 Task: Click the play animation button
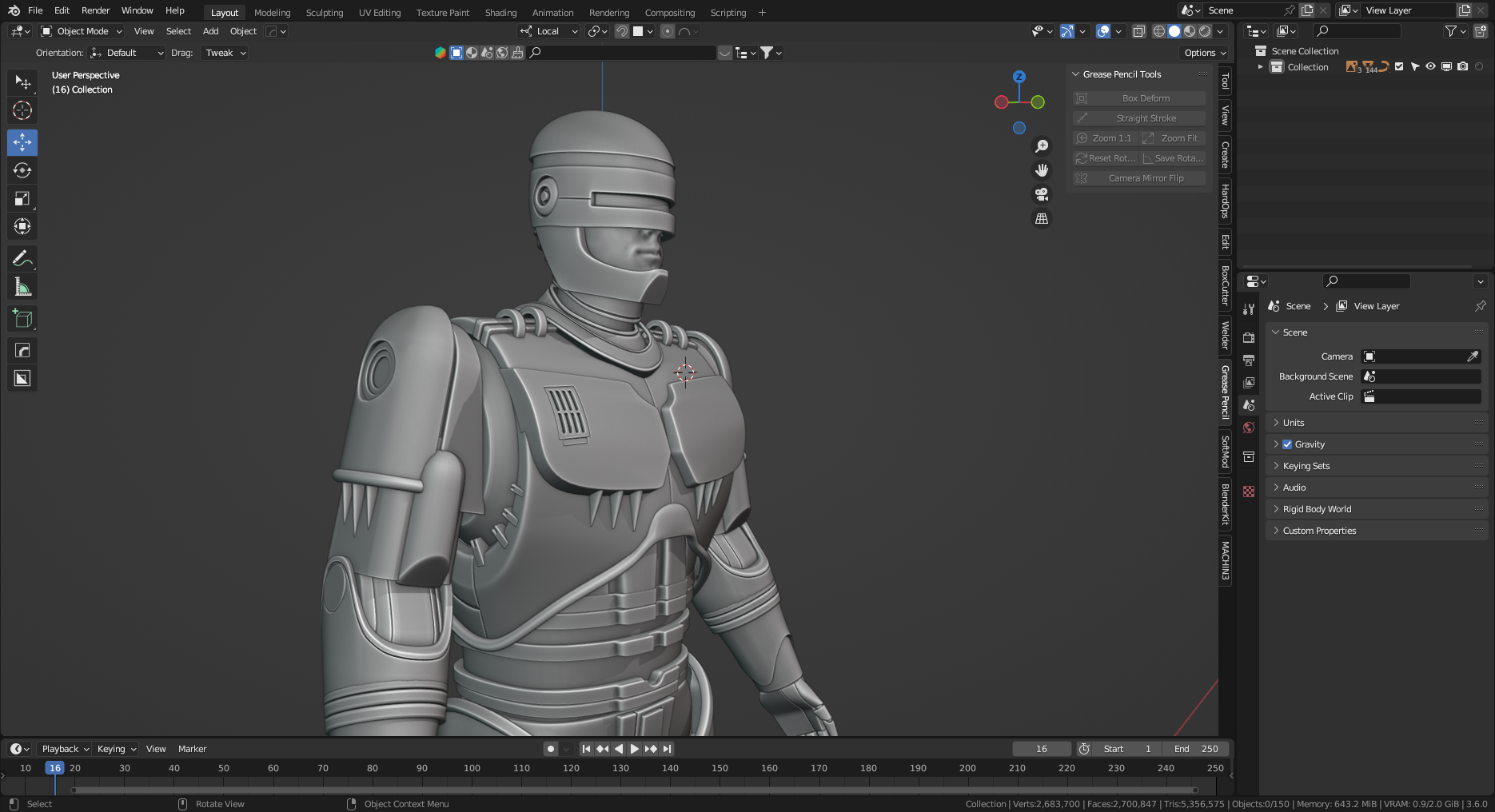(635, 749)
